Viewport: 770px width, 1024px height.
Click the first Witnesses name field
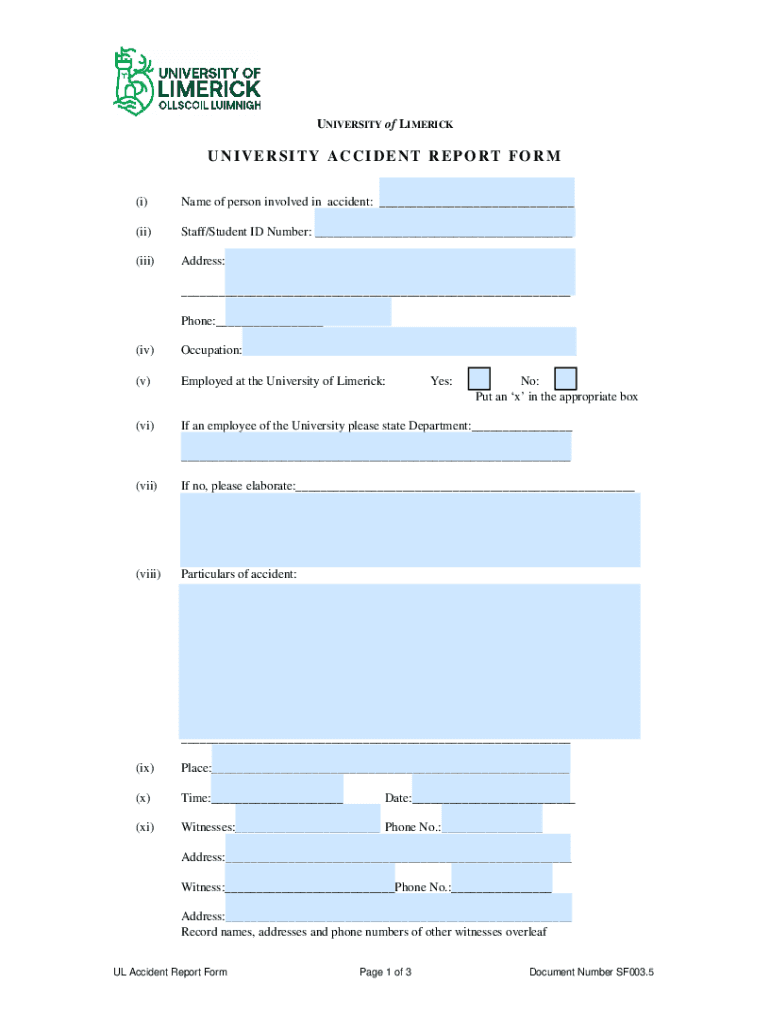click(x=307, y=819)
